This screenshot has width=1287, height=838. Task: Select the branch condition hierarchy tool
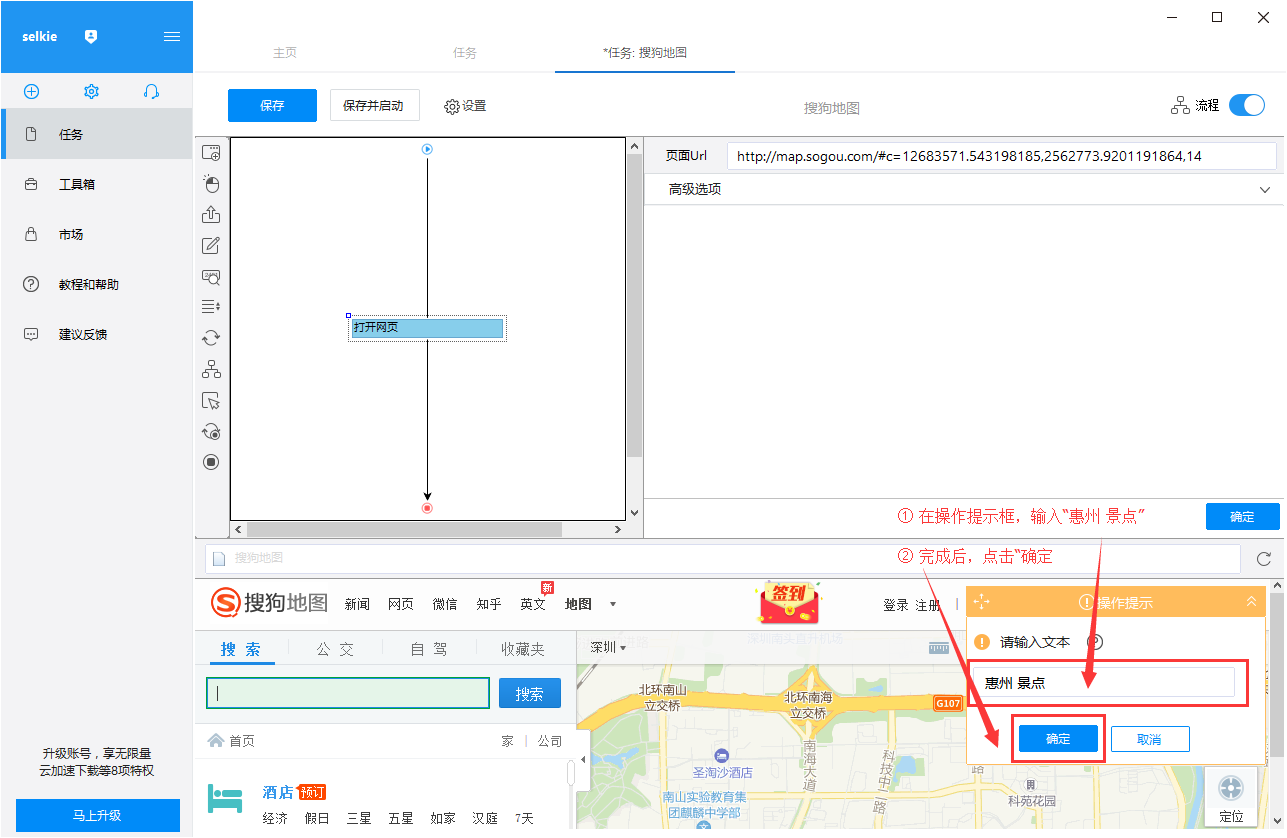coord(211,369)
